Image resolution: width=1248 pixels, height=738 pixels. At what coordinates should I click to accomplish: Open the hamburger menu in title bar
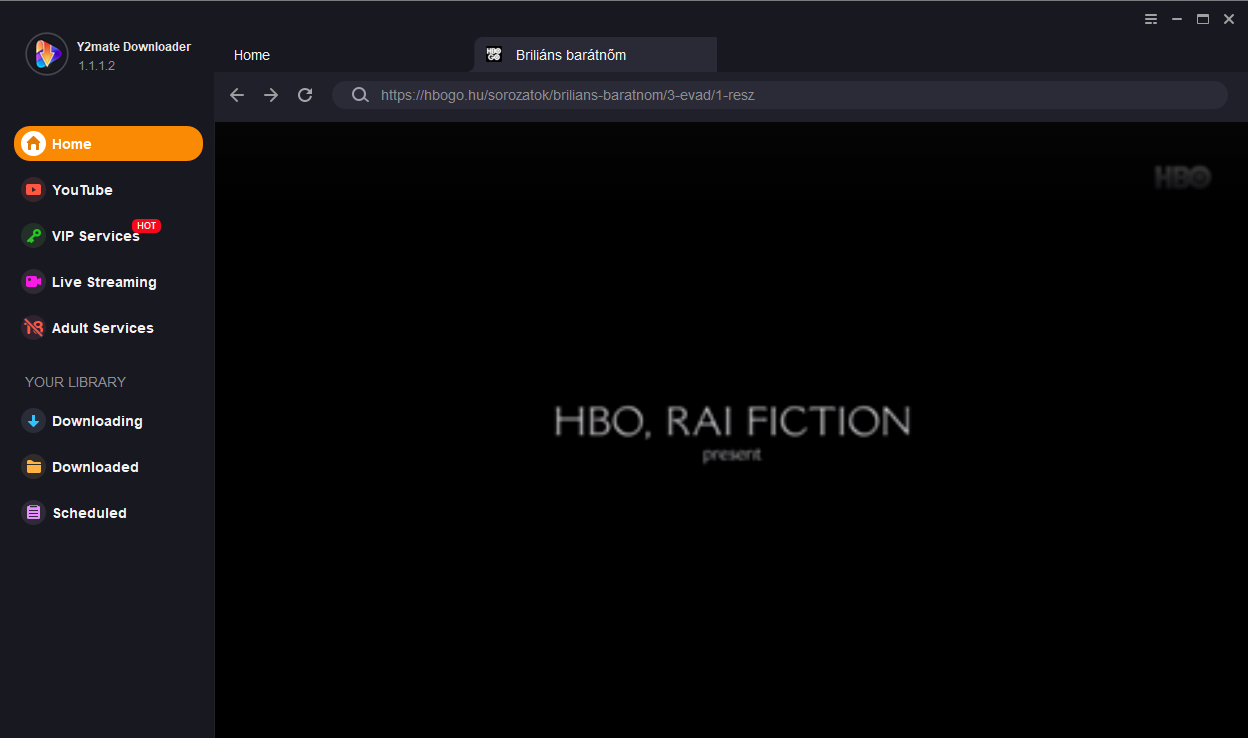[1151, 19]
